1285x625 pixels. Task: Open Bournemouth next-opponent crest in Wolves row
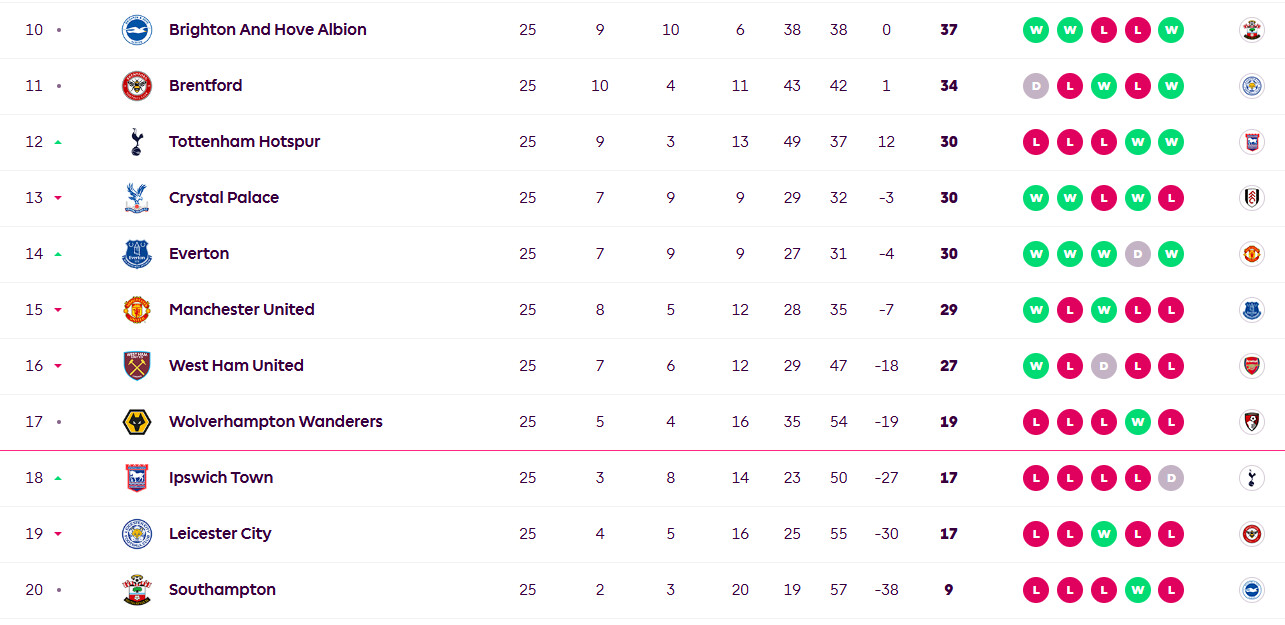tap(1251, 422)
